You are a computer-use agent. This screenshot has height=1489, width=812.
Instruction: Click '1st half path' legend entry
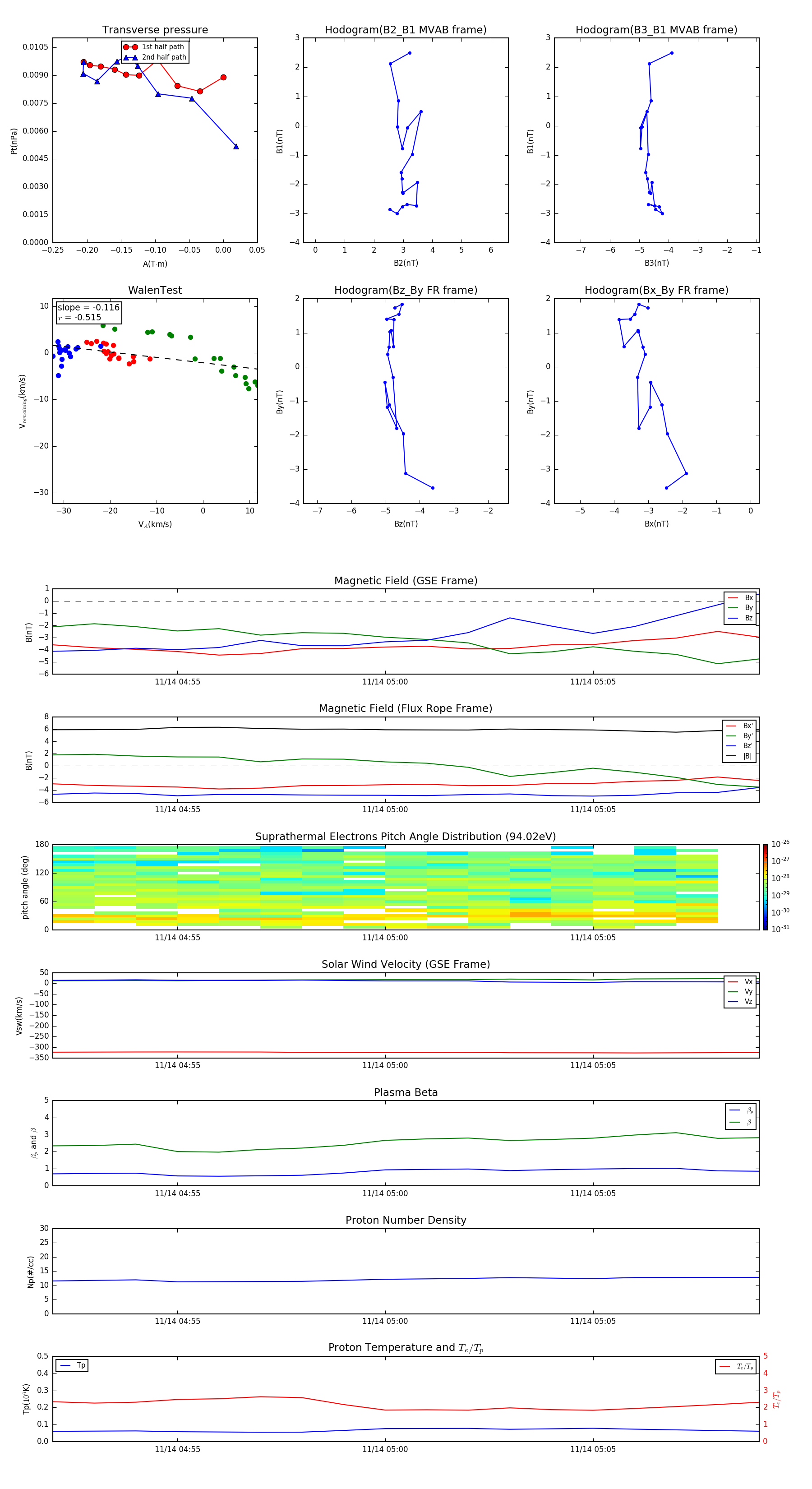[x=154, y=47]
